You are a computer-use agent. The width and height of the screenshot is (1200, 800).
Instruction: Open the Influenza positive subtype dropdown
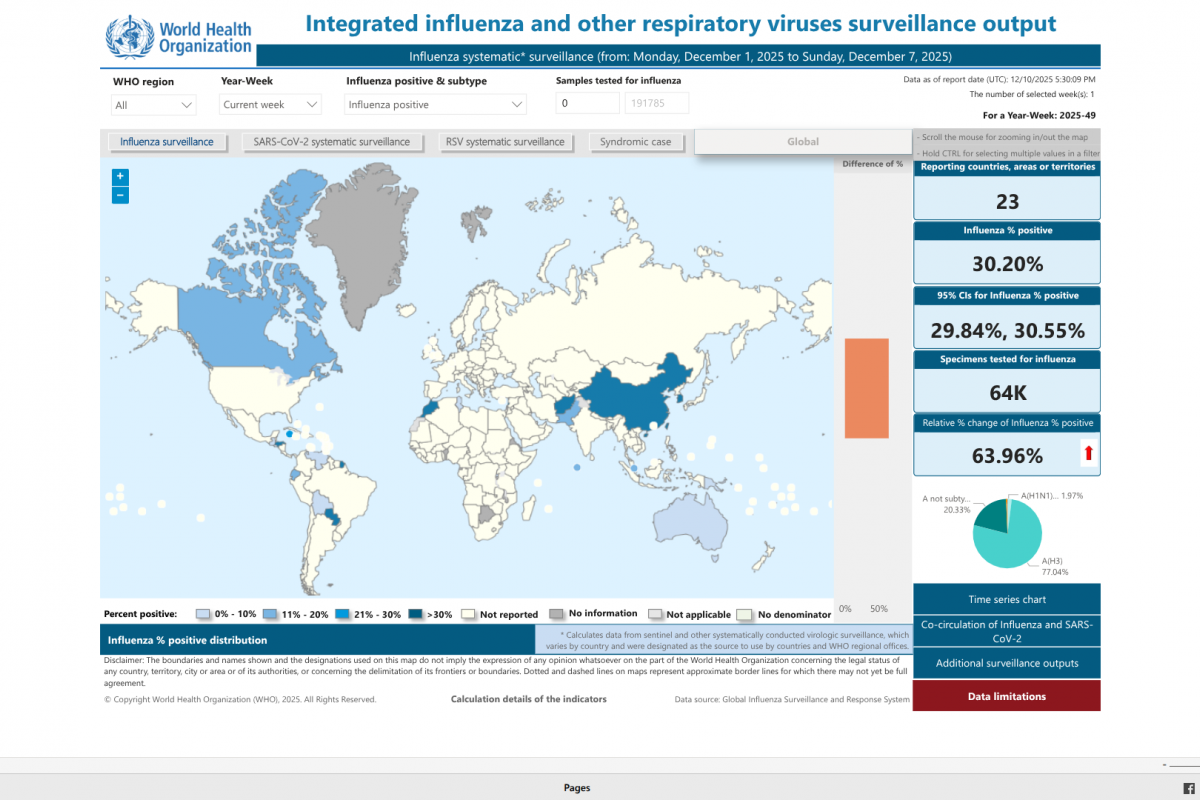435,104
